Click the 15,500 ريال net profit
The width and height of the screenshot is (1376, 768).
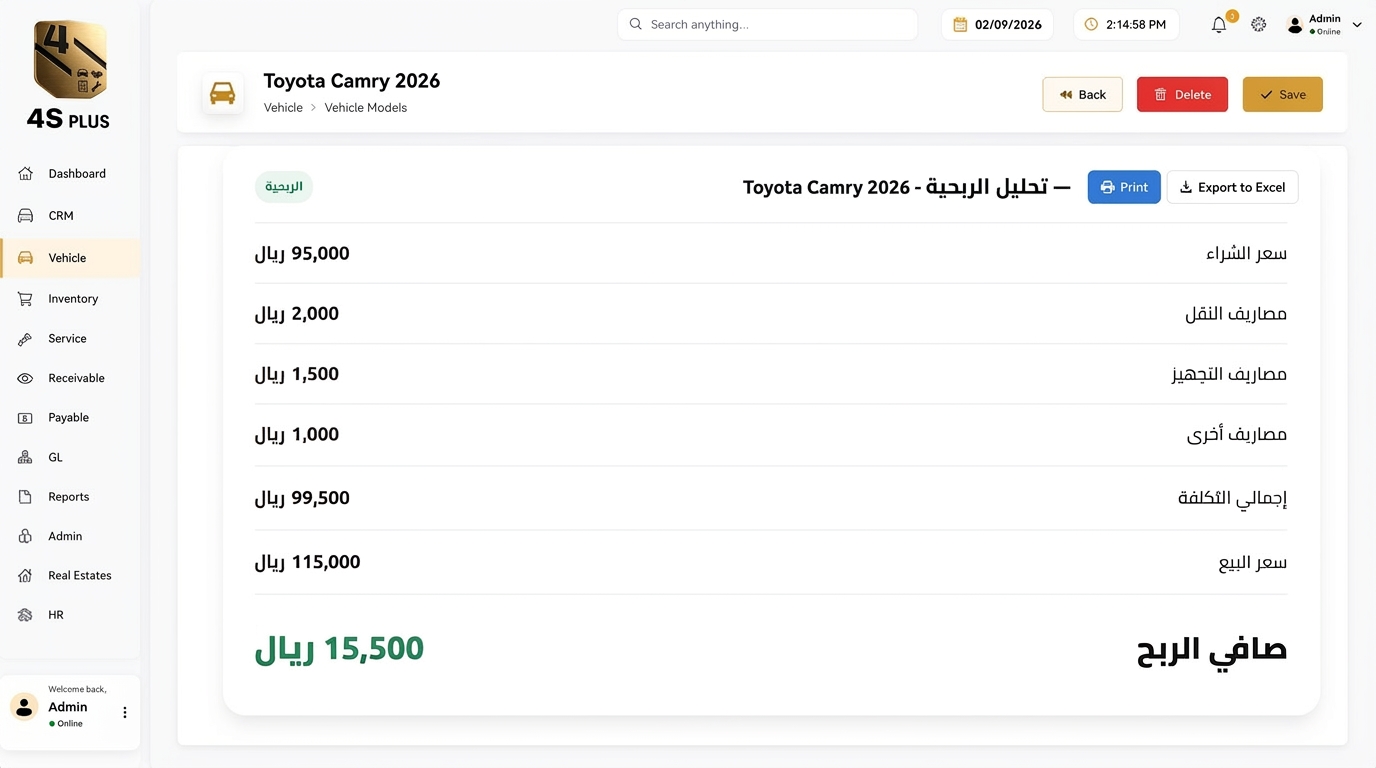click(339, 649)
